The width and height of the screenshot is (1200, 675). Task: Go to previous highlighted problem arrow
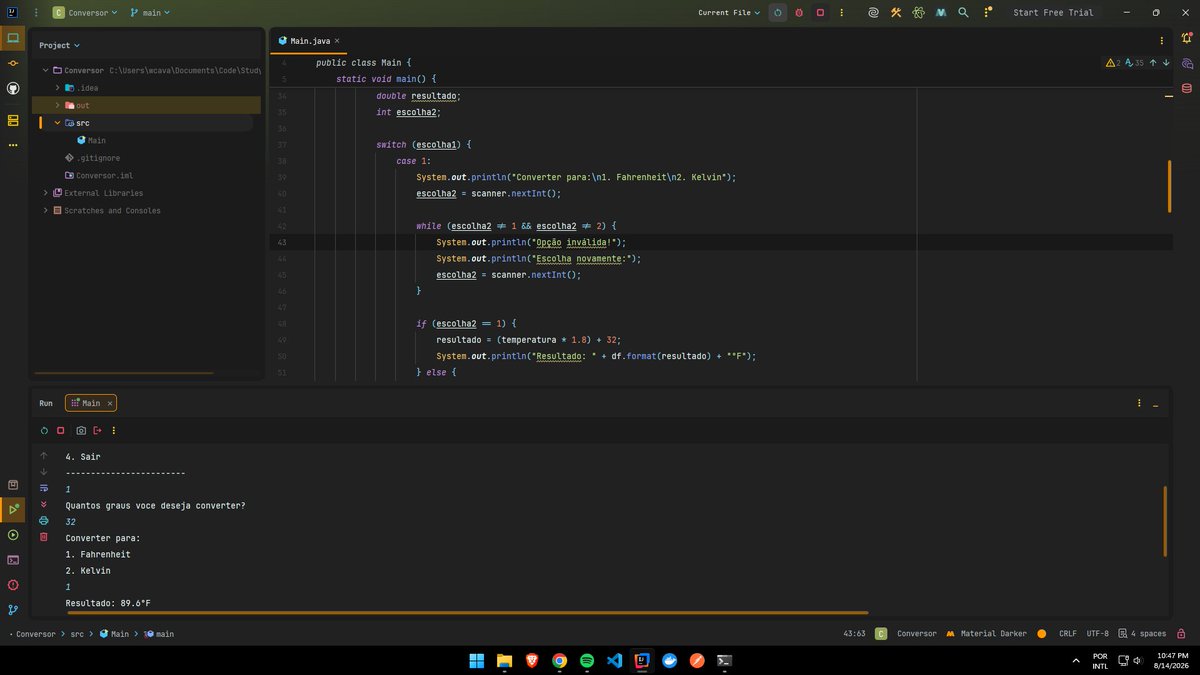pos(1153,62)
